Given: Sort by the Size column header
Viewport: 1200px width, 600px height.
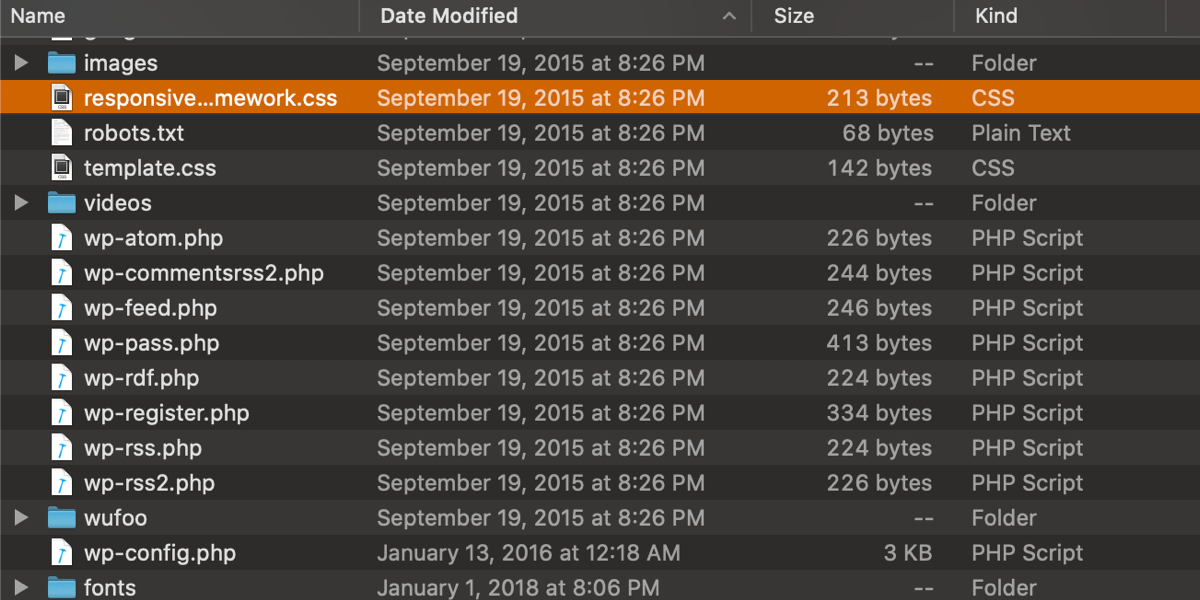Looking at the screenshot, I should 794,16.
